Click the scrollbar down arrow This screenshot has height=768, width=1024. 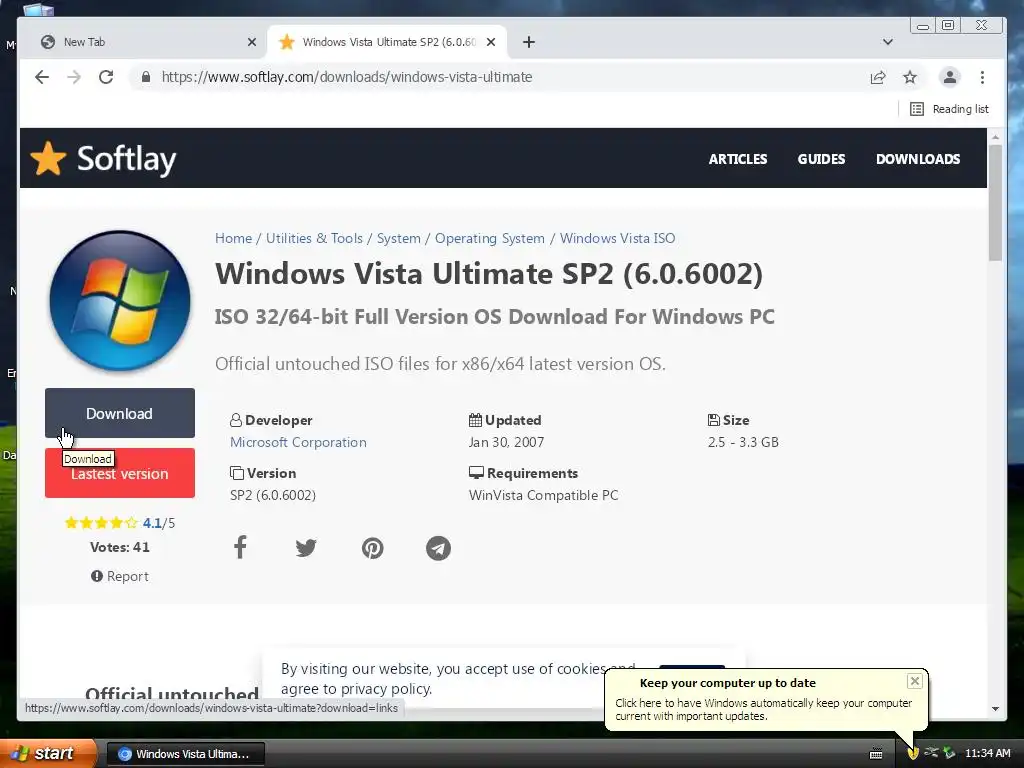(995, 709)
